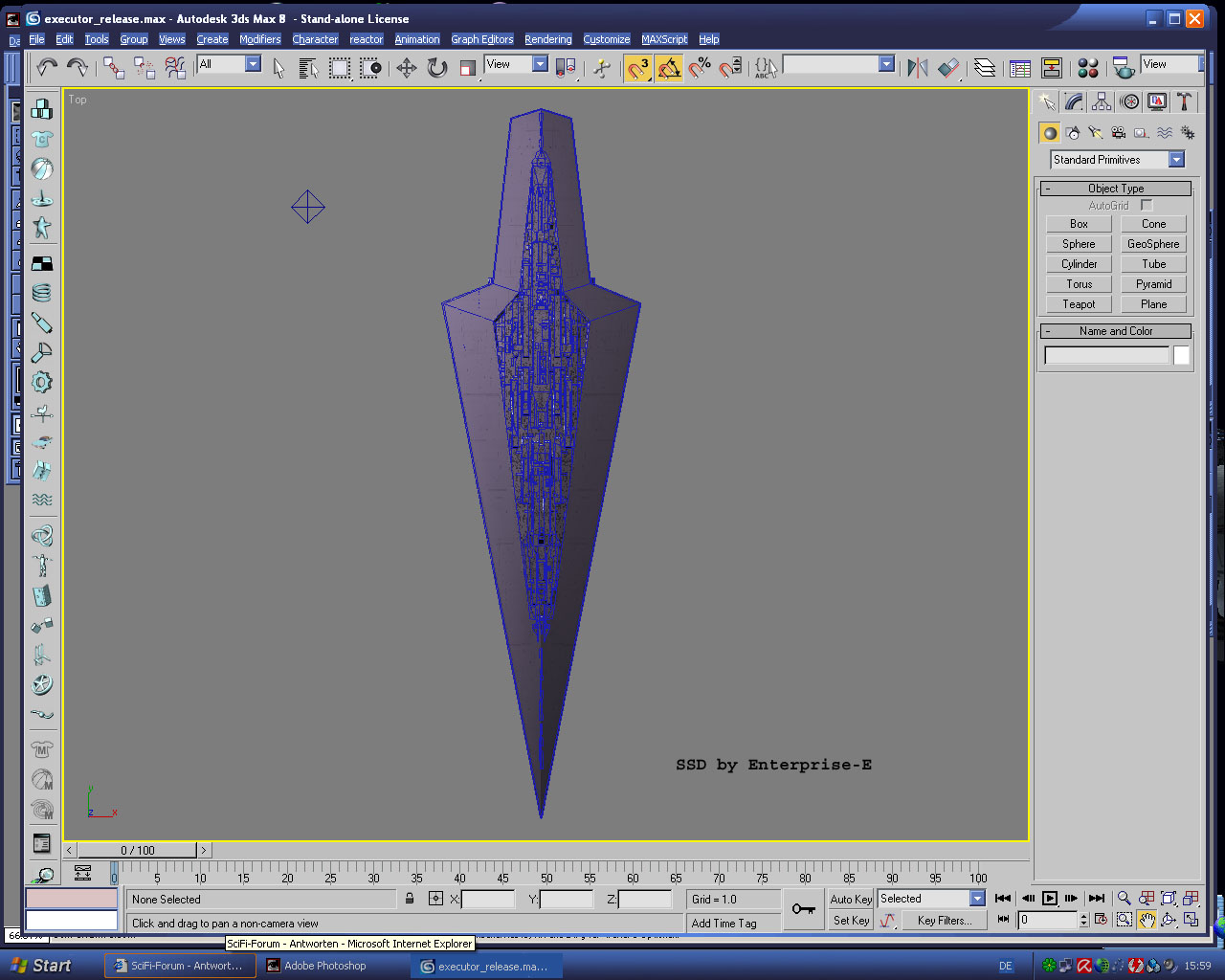Collapse the Object Type rollout
This screenshot has height=980, width=1225.
pyautogui.click(x=1116, y=189)
